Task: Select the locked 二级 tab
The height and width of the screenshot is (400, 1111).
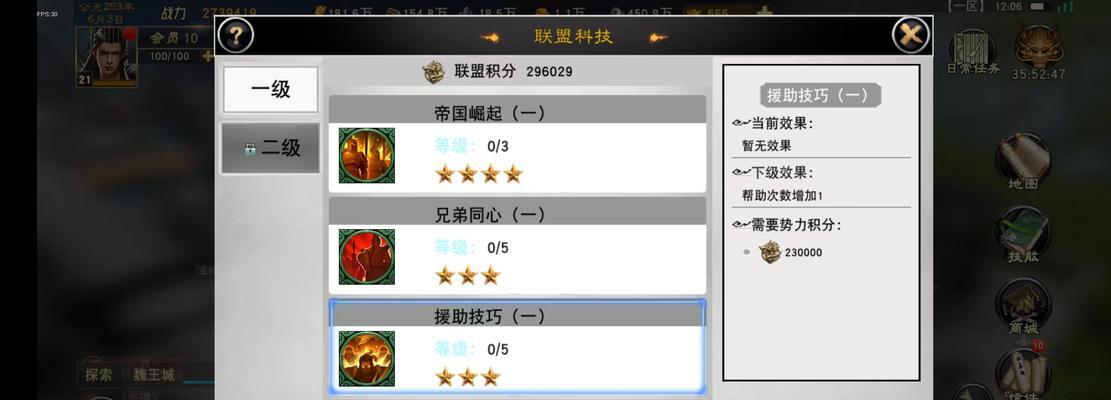Action: click(x=271, y=148)
